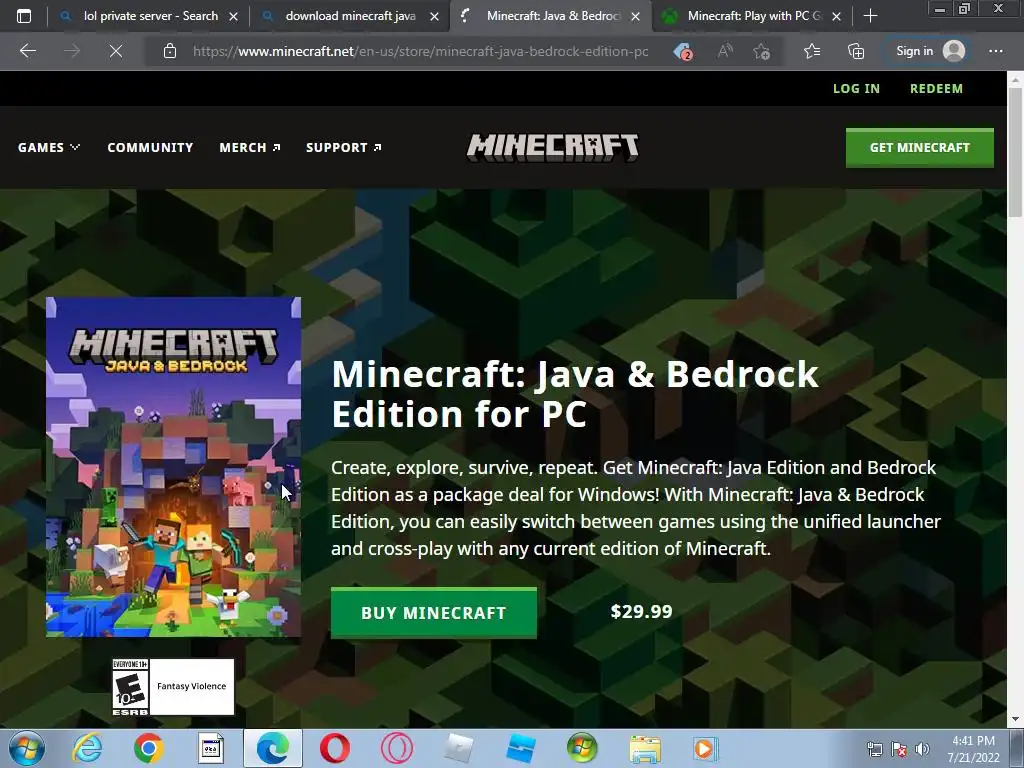Open the blue Roblox Studio taskbar icon
Viewport: 1024px width, 768px height.
[x=520, y=748]
